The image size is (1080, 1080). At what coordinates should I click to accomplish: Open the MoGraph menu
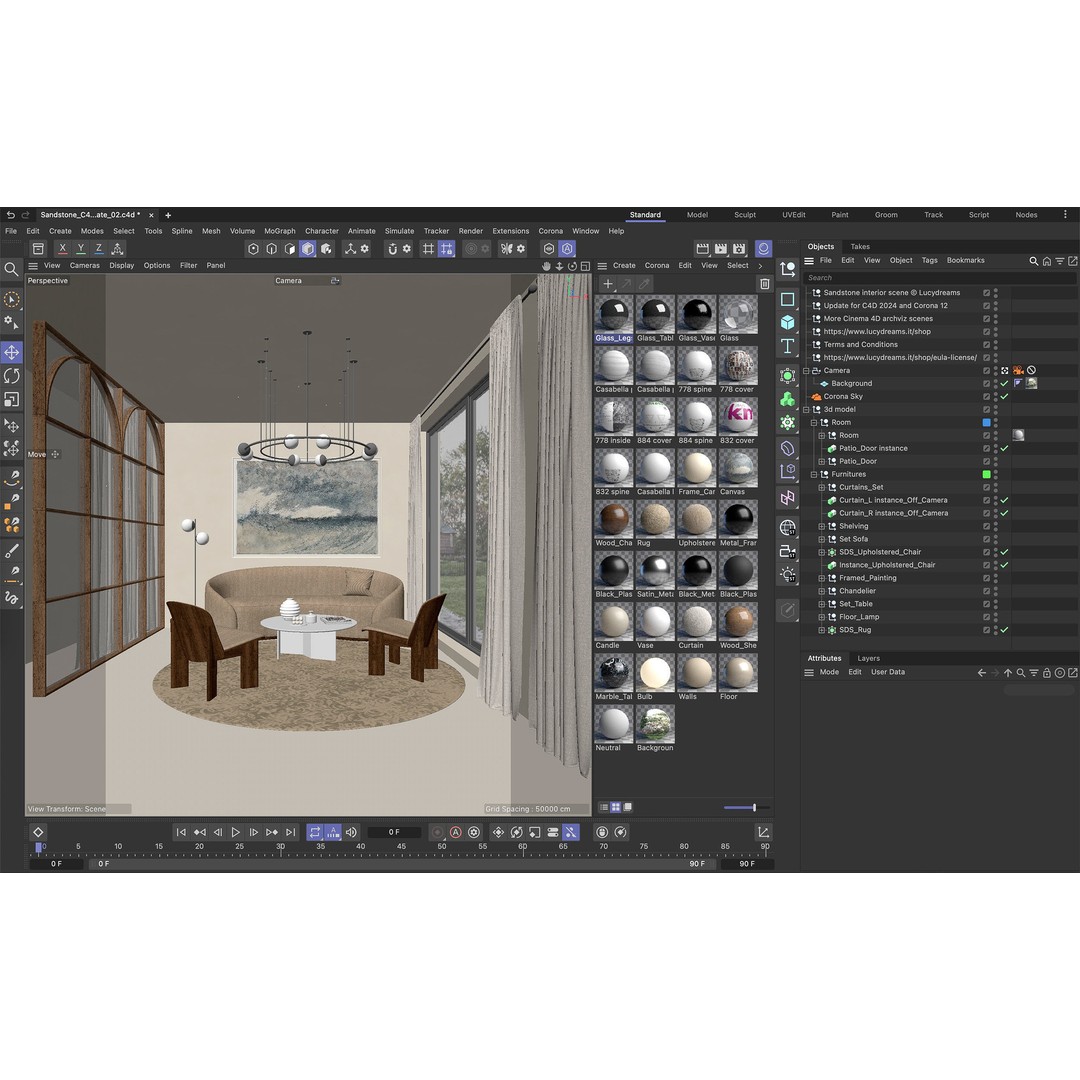tap(280, 231)
